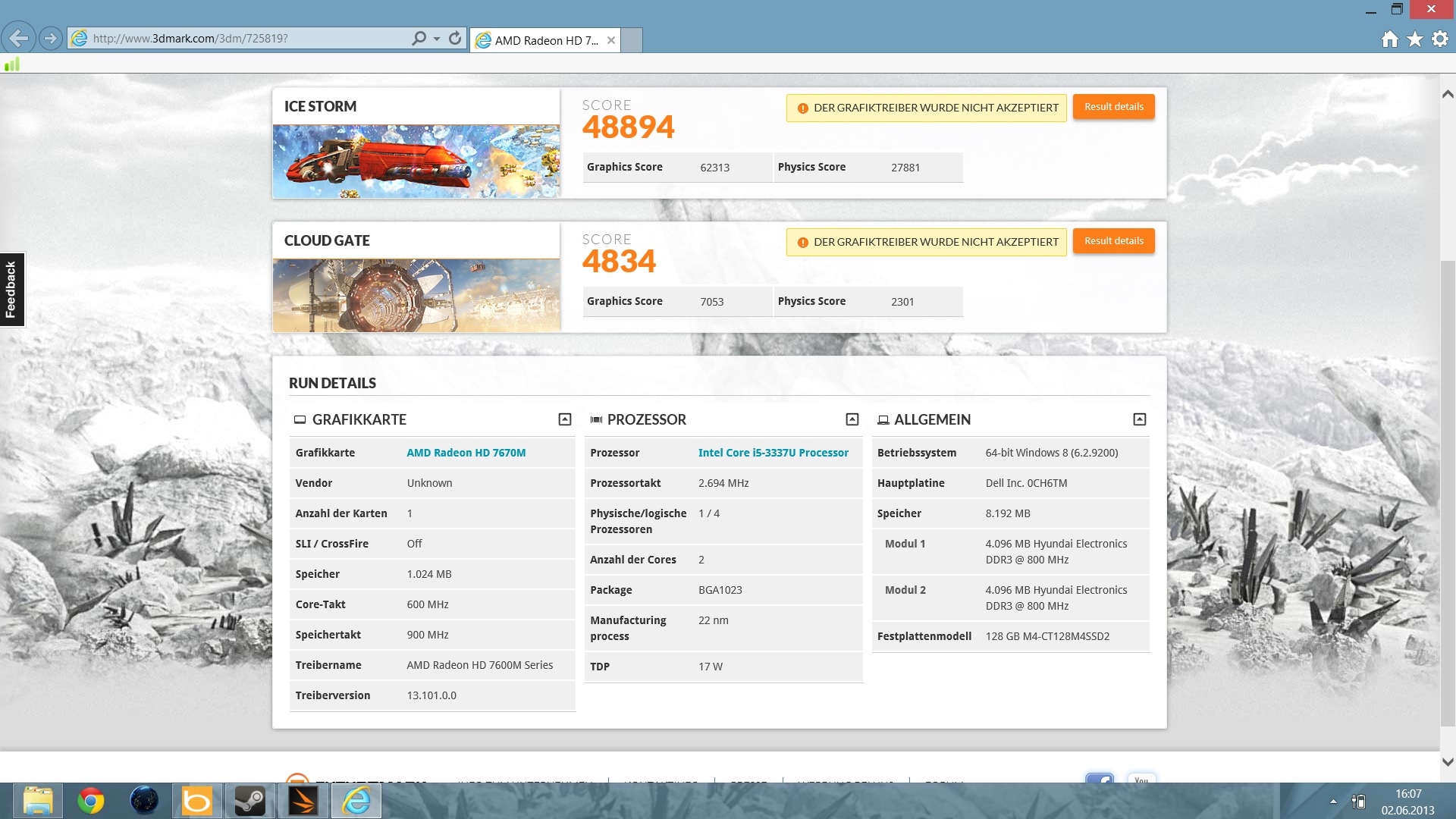Open favorites star icon

pos(1415,39)
